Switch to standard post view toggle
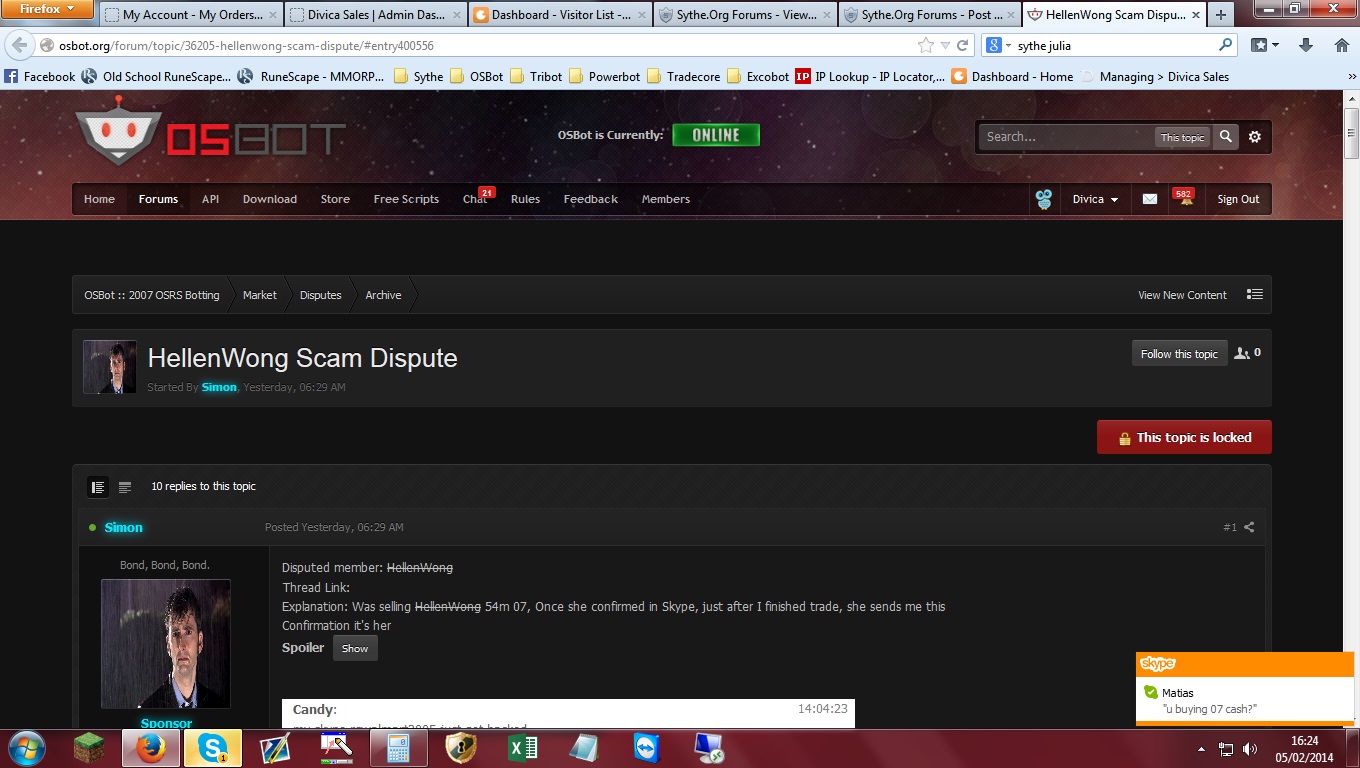Image resolution: width=1360 pixels, height=768 pixels. point(98,487)
